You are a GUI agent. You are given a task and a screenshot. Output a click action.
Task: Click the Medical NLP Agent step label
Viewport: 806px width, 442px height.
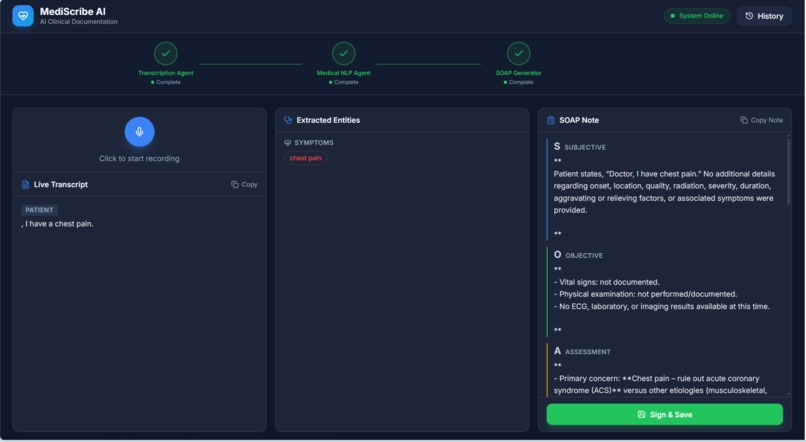pyautogui.click(x=343, y=73)
